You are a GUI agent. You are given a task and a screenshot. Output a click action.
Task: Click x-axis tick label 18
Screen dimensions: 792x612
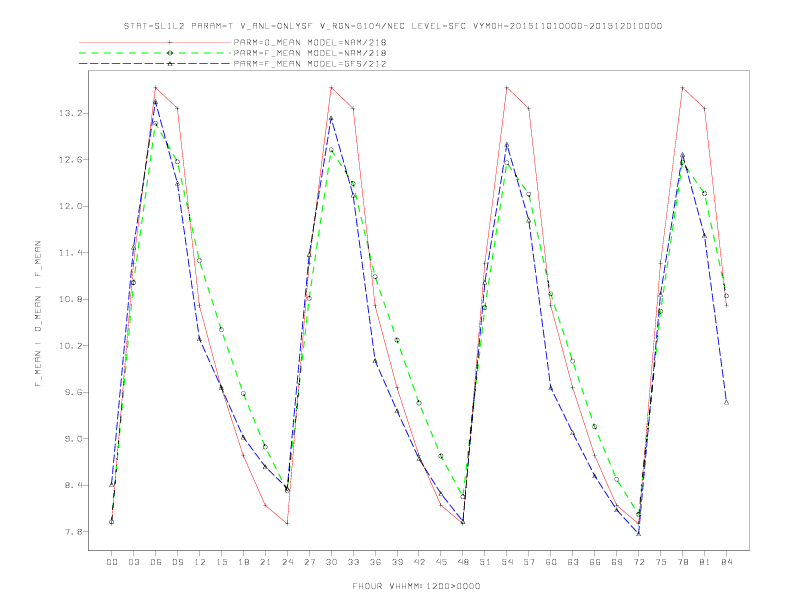243,562
